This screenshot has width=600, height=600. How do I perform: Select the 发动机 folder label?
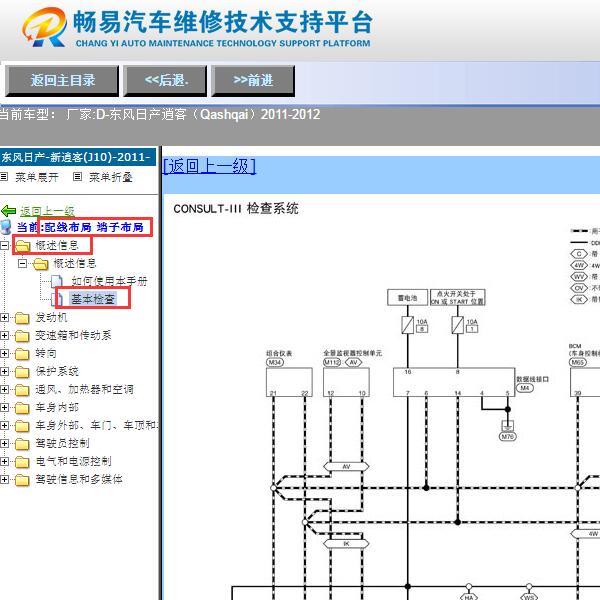[x=51, y=318]
